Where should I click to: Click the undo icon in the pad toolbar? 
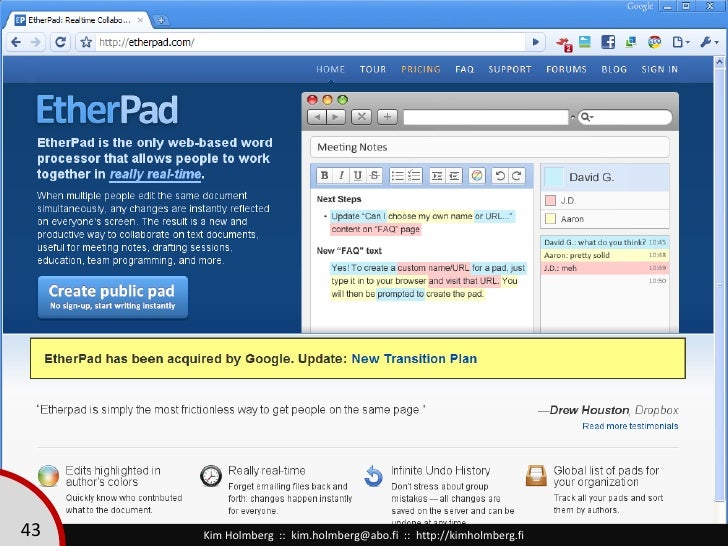500,175
